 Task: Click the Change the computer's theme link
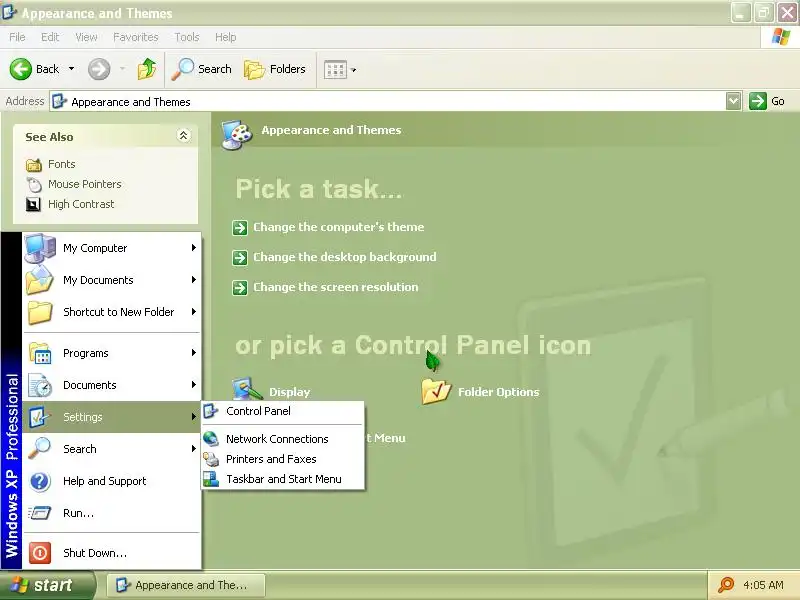coord(338,227)
